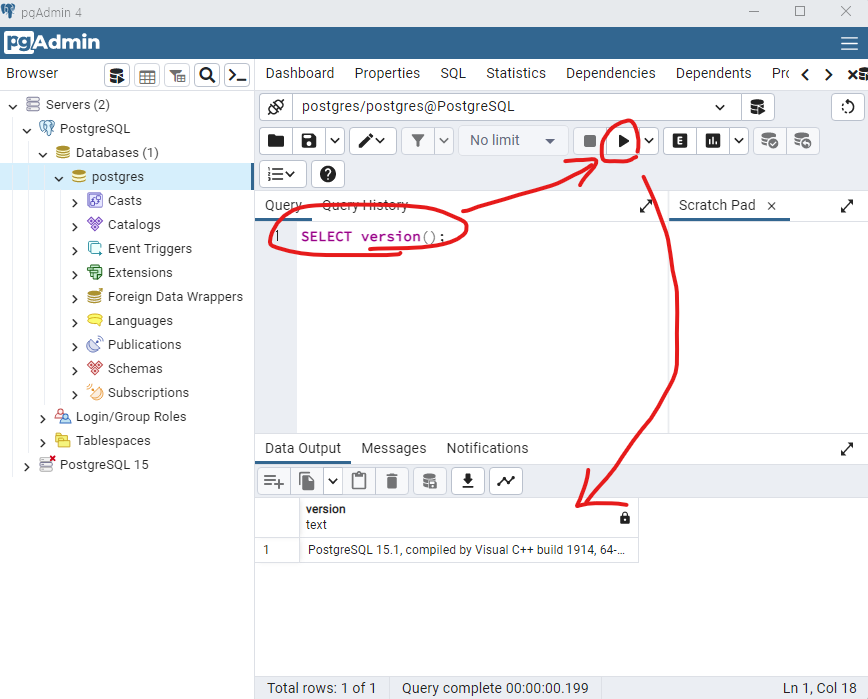Click the Commit transaction icon
The width and height of the screenshot is (868, 699).
point(769,141)
